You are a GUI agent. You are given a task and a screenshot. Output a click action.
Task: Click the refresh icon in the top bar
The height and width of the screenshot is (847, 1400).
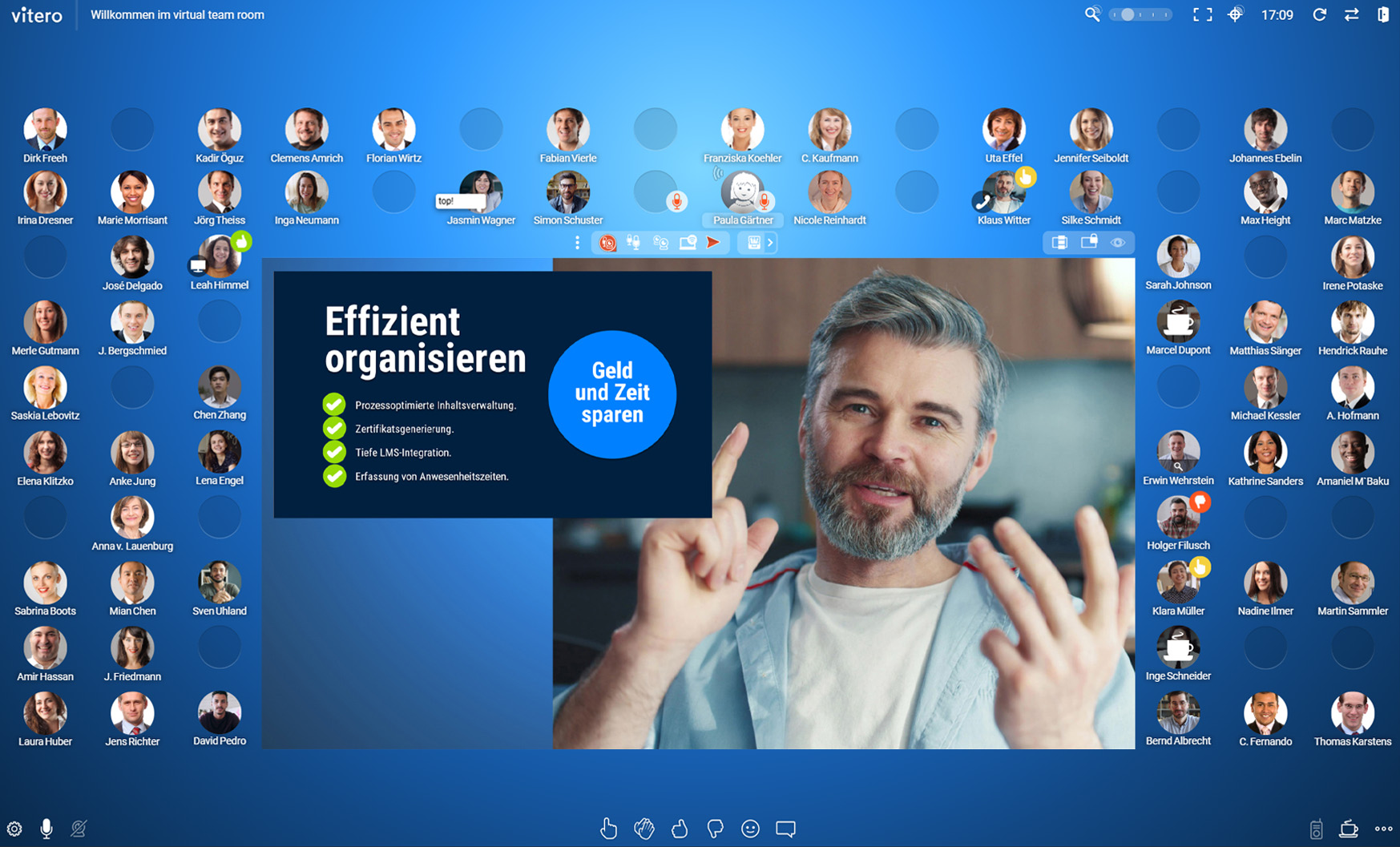(x=1319, y=14)
